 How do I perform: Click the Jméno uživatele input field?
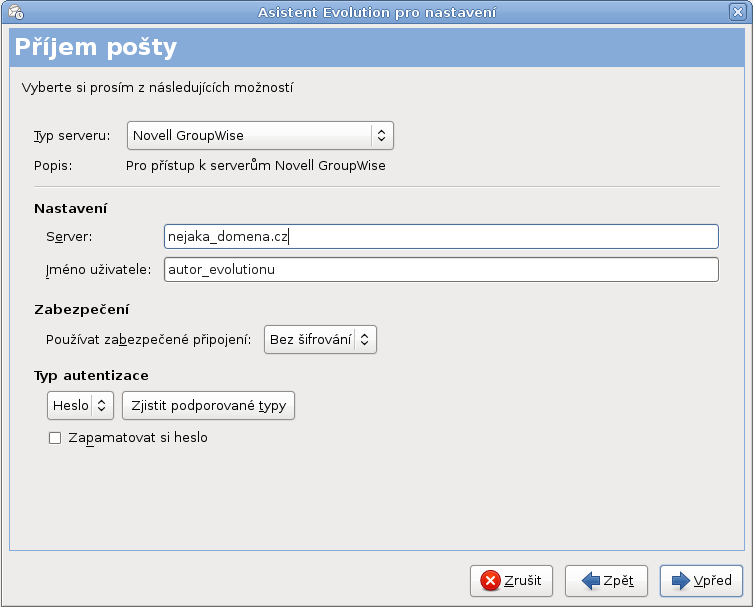coord(441,269)
